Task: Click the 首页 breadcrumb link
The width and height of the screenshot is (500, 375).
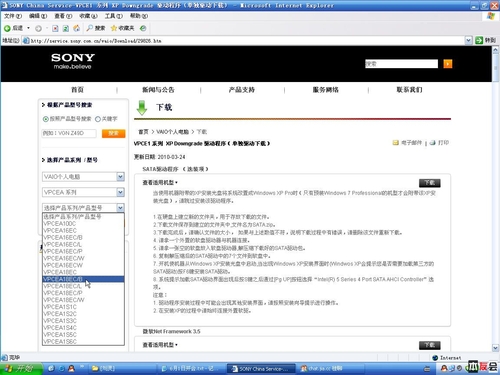Action: point(143,132)
